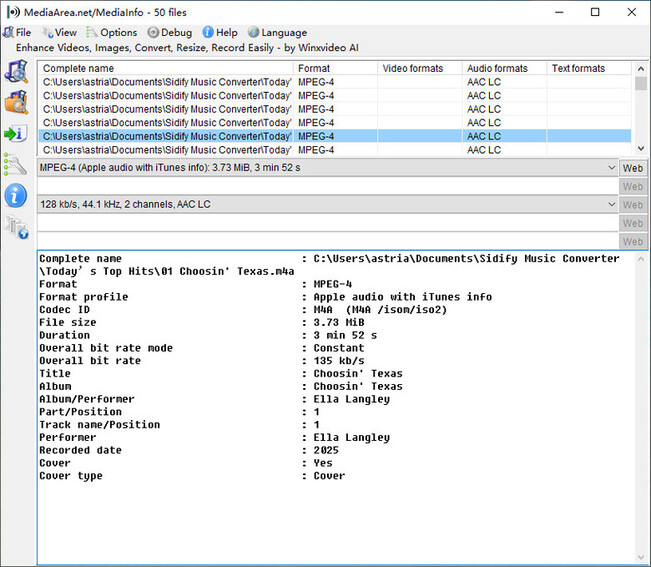Open the Preferences wrench sidebar icon
651x567 pixels.
(16, 164)
